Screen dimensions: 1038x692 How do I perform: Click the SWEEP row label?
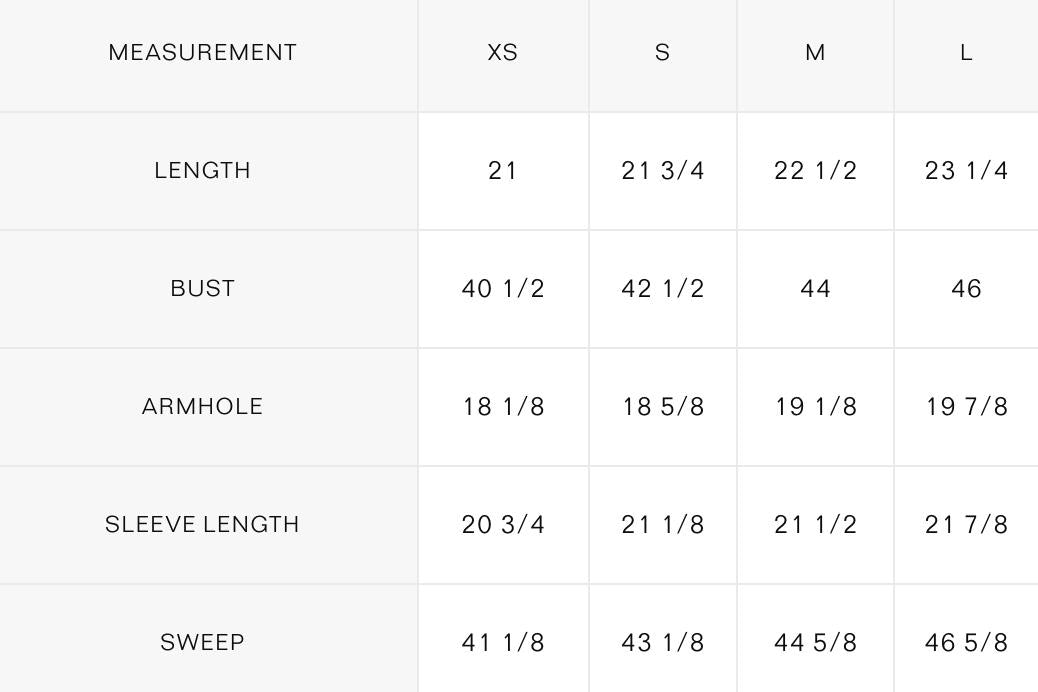[x=202, y=642]
